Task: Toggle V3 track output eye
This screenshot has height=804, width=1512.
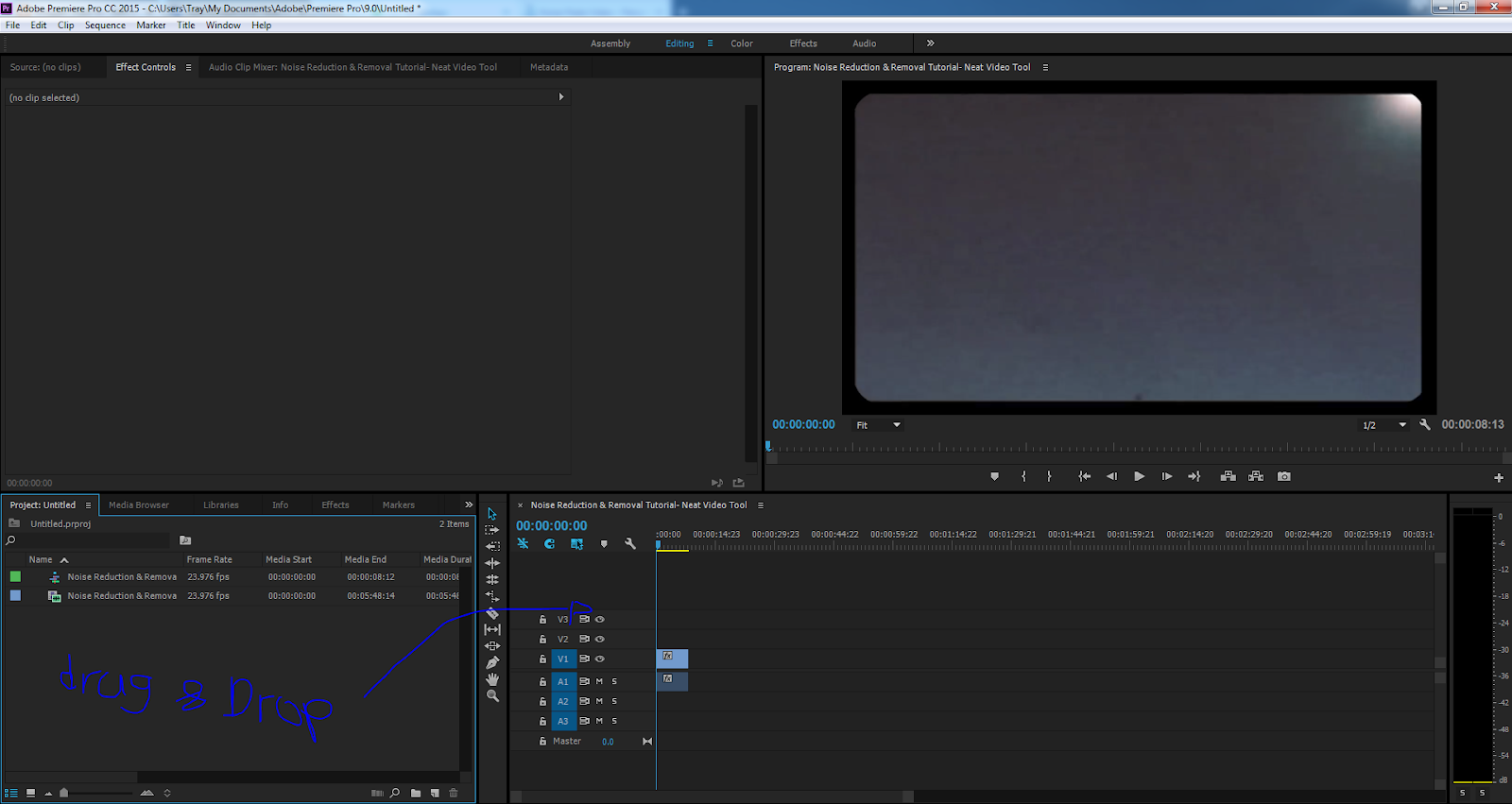Action: (x=599, y=620)
